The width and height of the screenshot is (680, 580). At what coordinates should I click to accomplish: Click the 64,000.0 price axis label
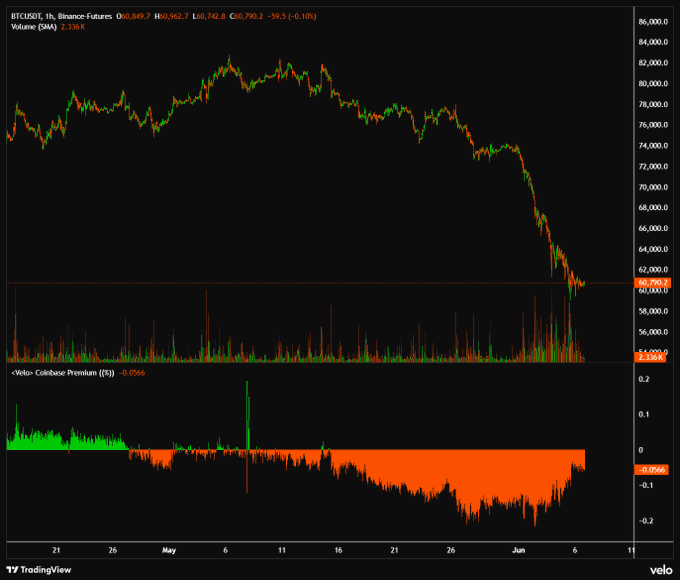(653, 249)
